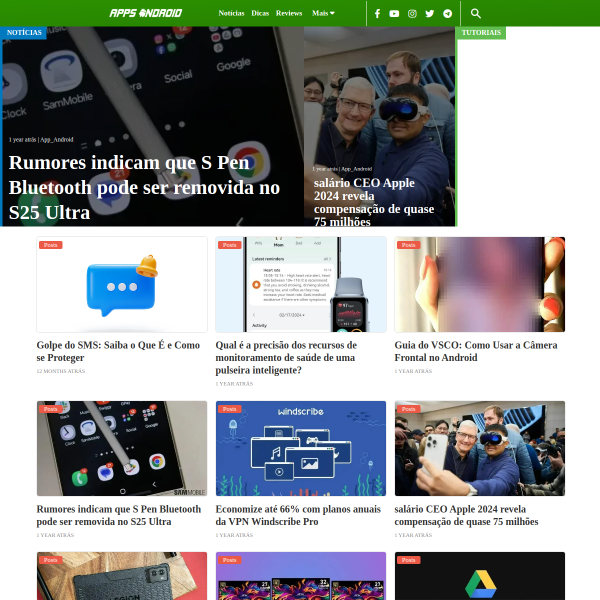Open Guia do VSCO article title
The width and height of the screenshot is (600, 600).
[x=476, y=351]
